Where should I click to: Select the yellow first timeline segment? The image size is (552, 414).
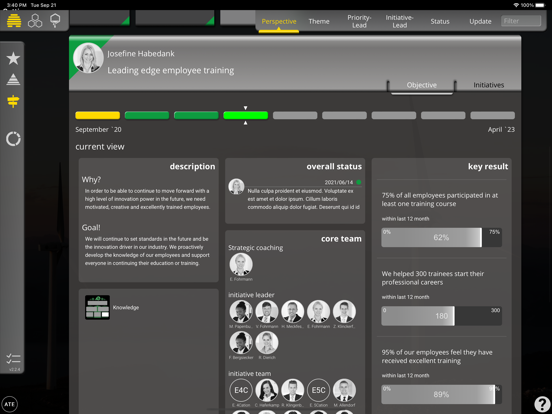pyautogui.click(x=98, y=115)
